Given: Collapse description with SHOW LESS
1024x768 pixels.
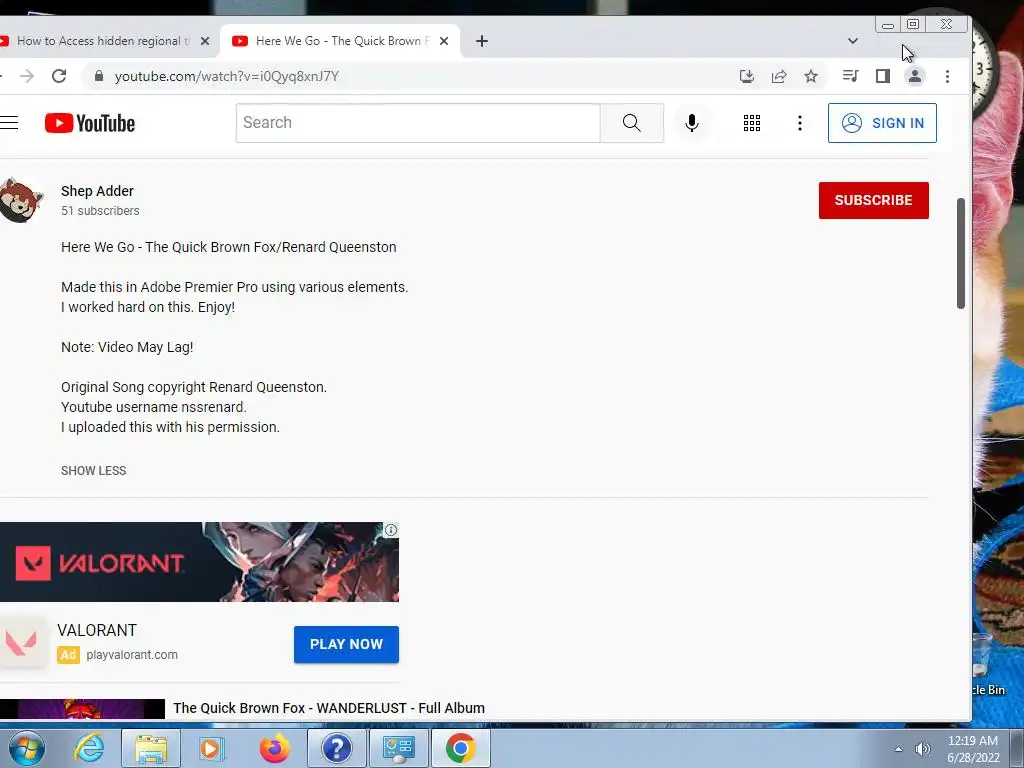Looking at the screenshot, I should (x=93, y=471).
